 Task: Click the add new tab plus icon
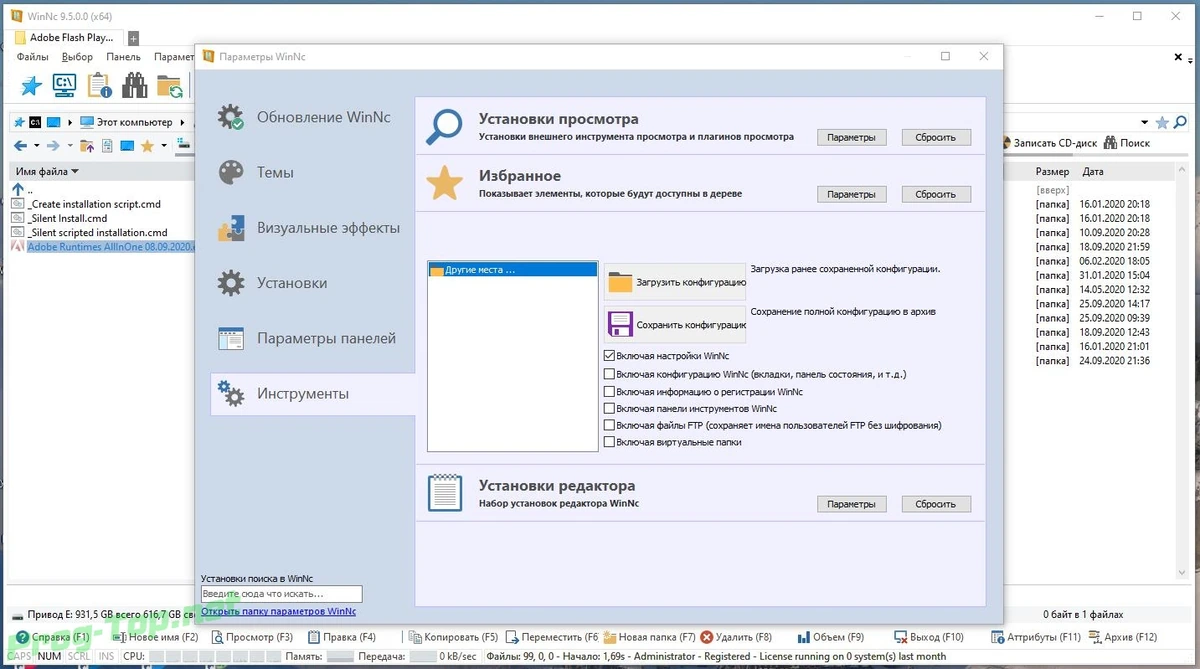(x=134, y=38)
